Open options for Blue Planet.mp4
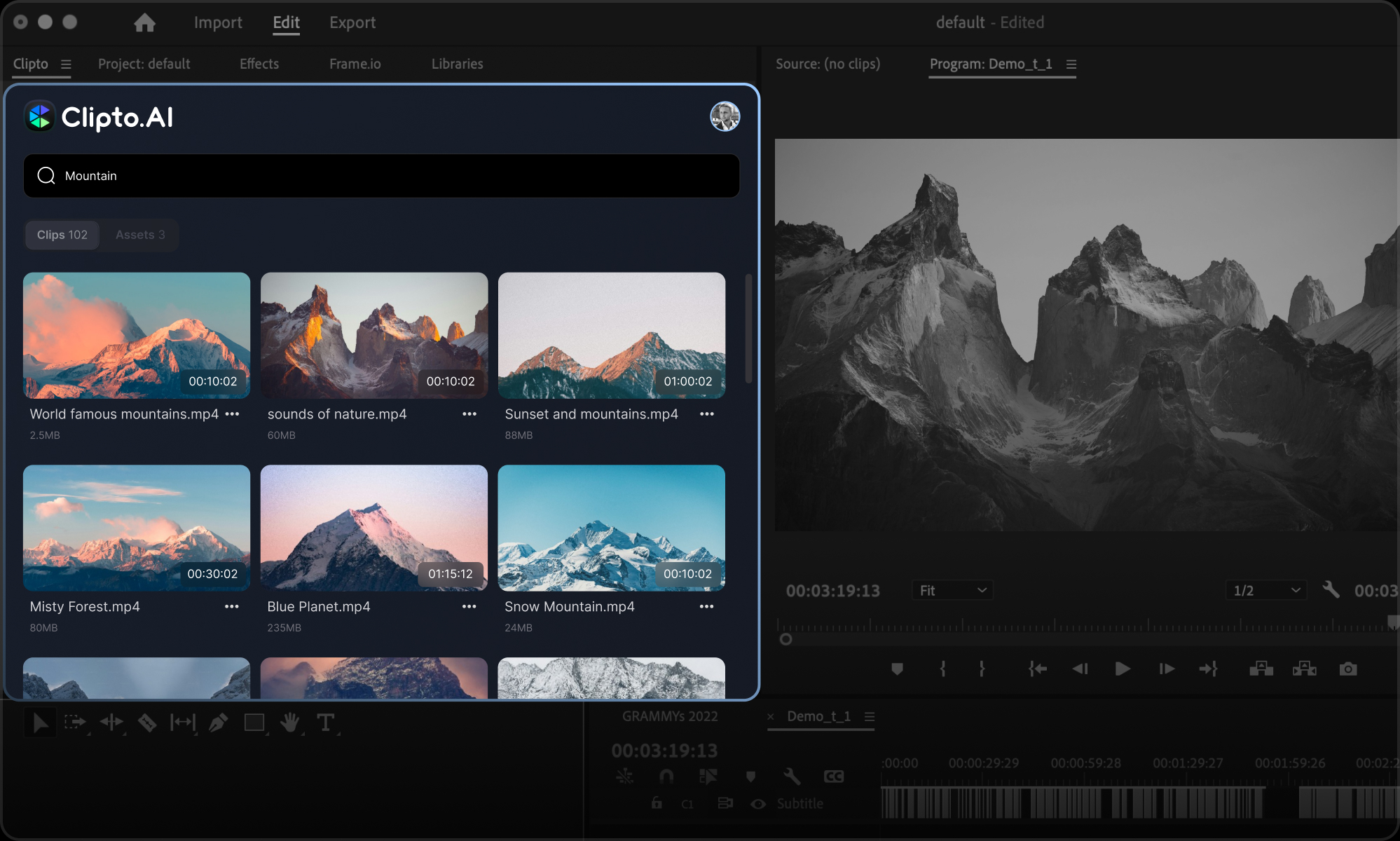 (469, 607)
